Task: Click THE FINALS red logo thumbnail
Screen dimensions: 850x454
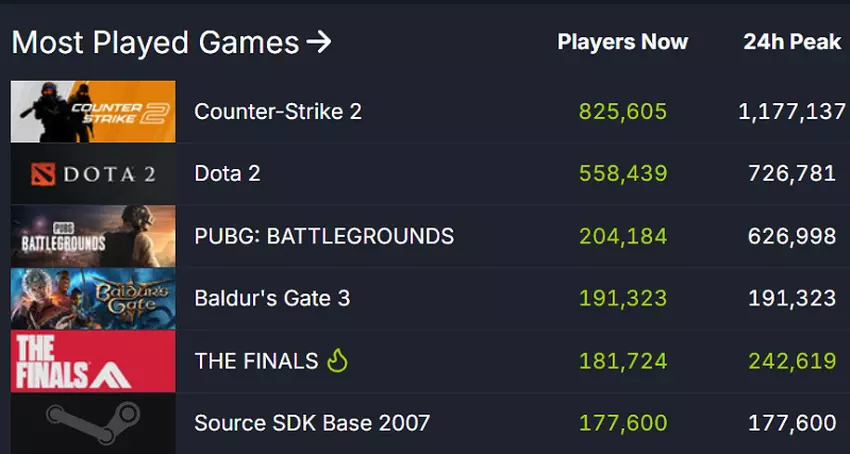Action: [93, 361]
